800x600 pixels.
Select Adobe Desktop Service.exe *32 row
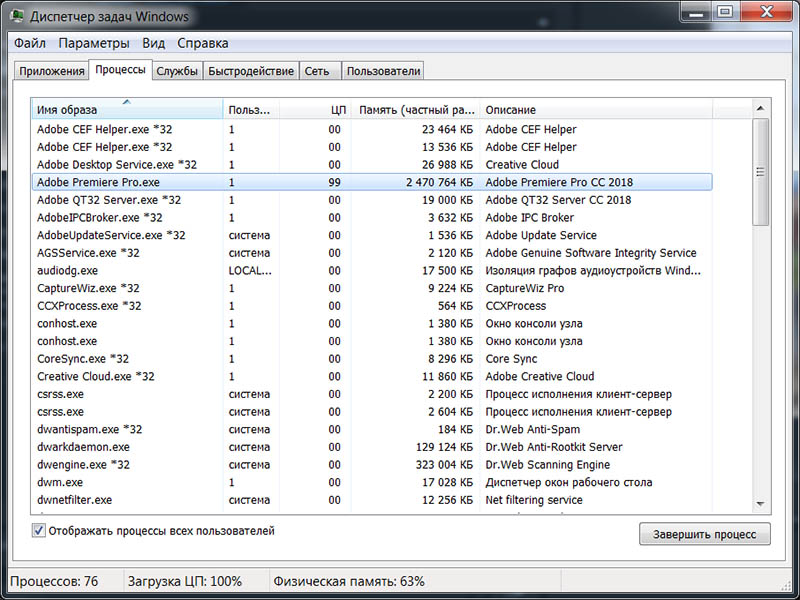[x=372, y=164]
